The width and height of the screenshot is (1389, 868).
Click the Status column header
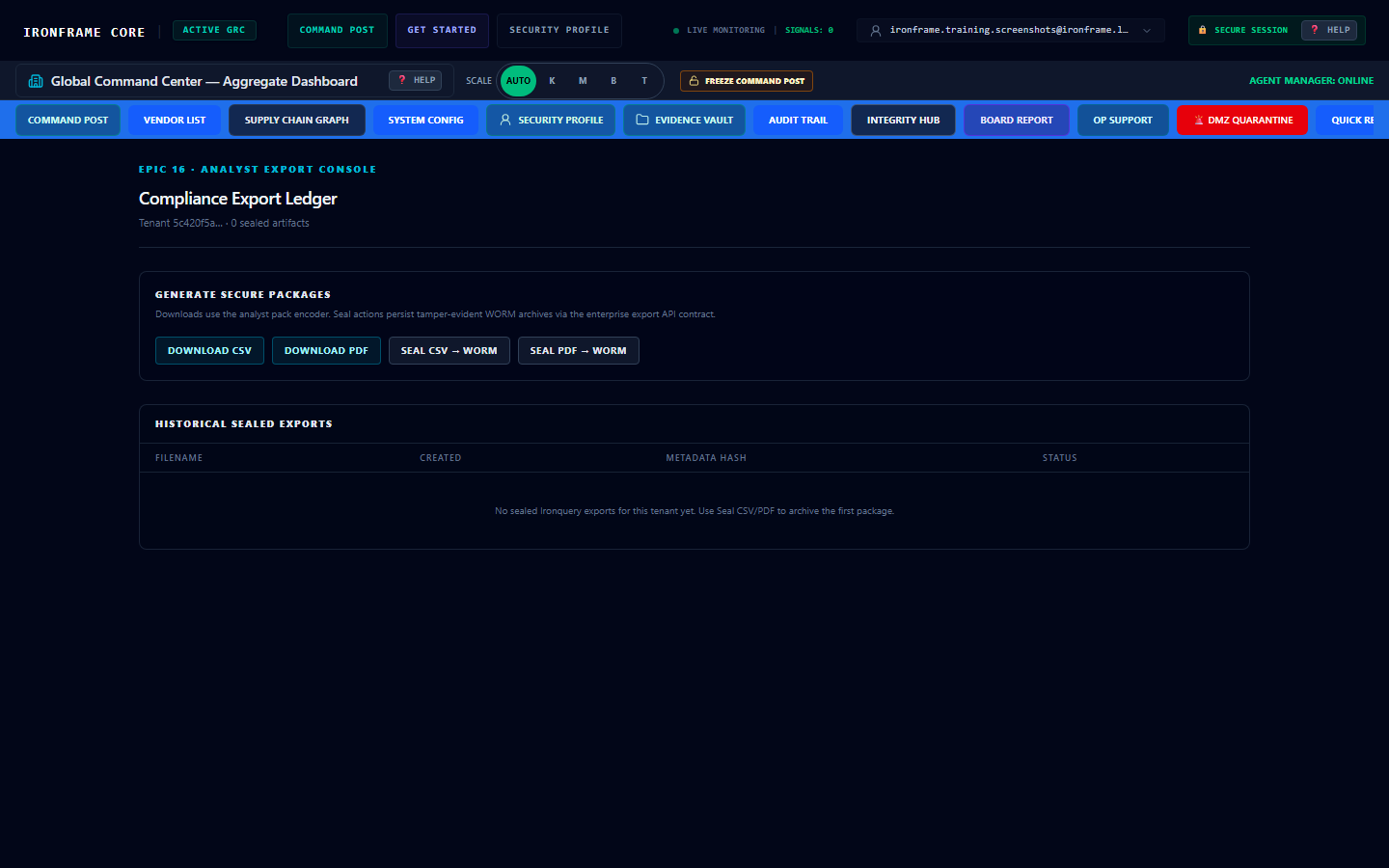(1060, 458)
